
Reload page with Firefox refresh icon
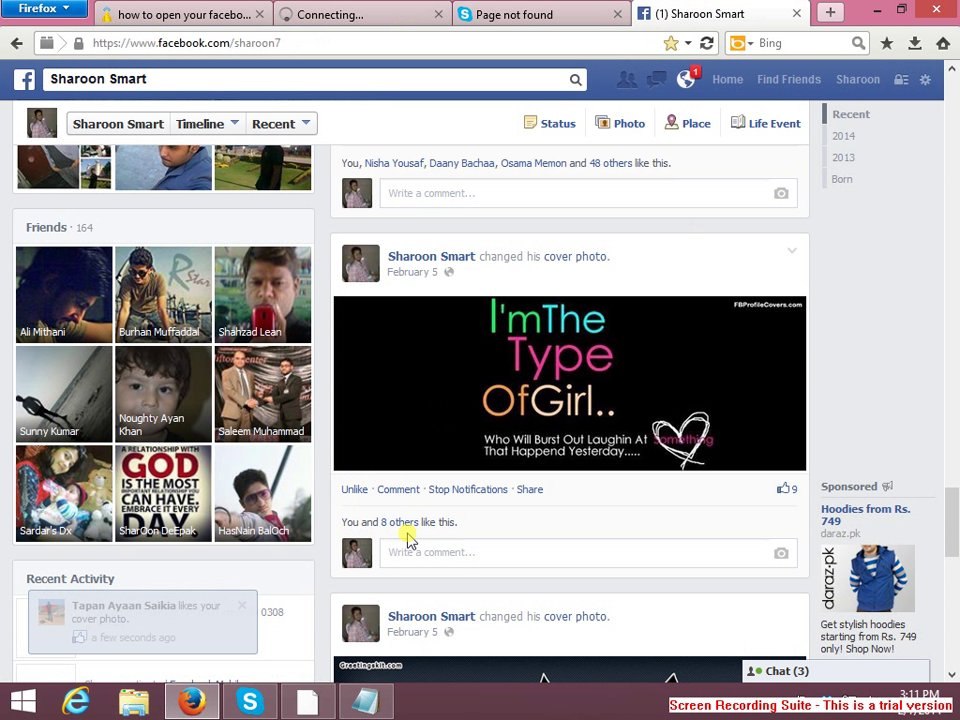707,43
